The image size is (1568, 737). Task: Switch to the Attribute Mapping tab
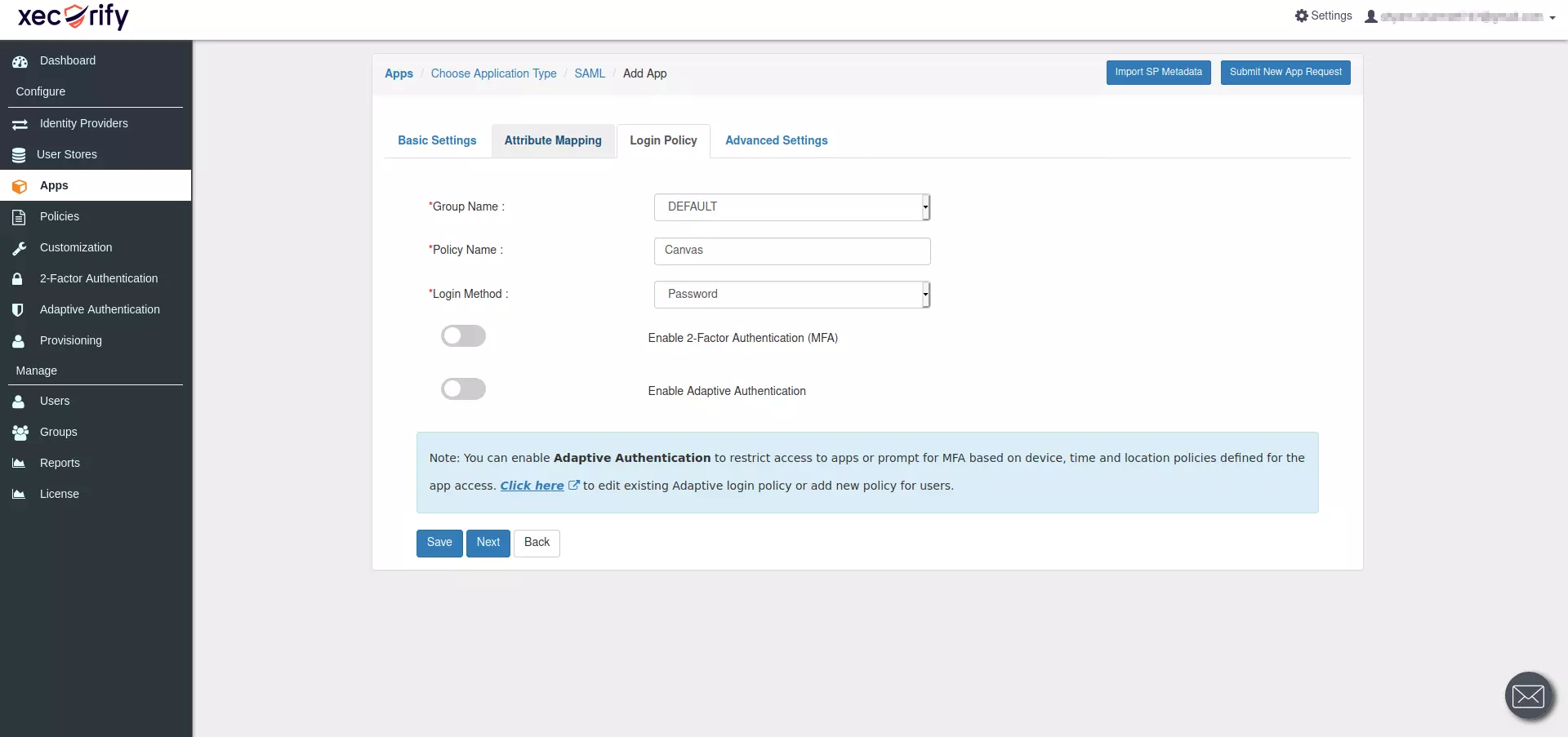coord(553,140)
